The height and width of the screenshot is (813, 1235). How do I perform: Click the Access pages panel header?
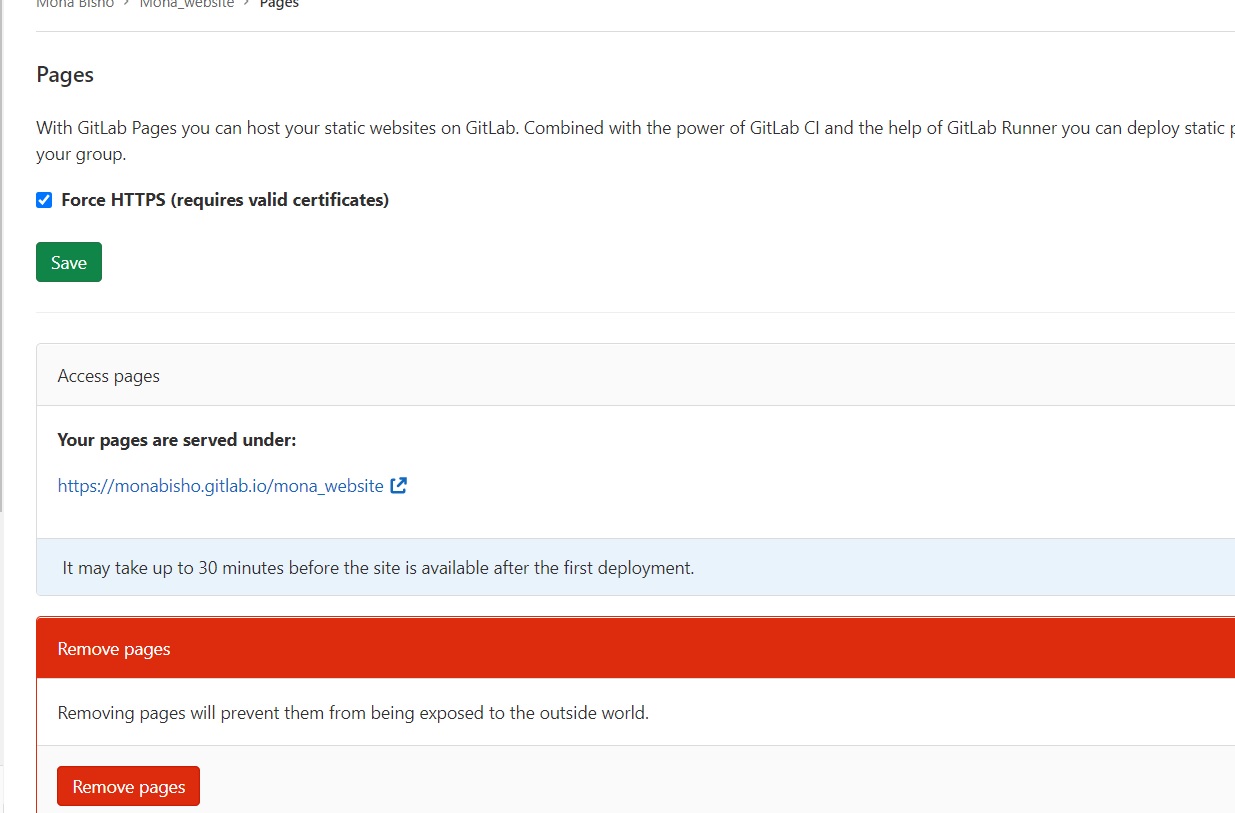[636, 375]
